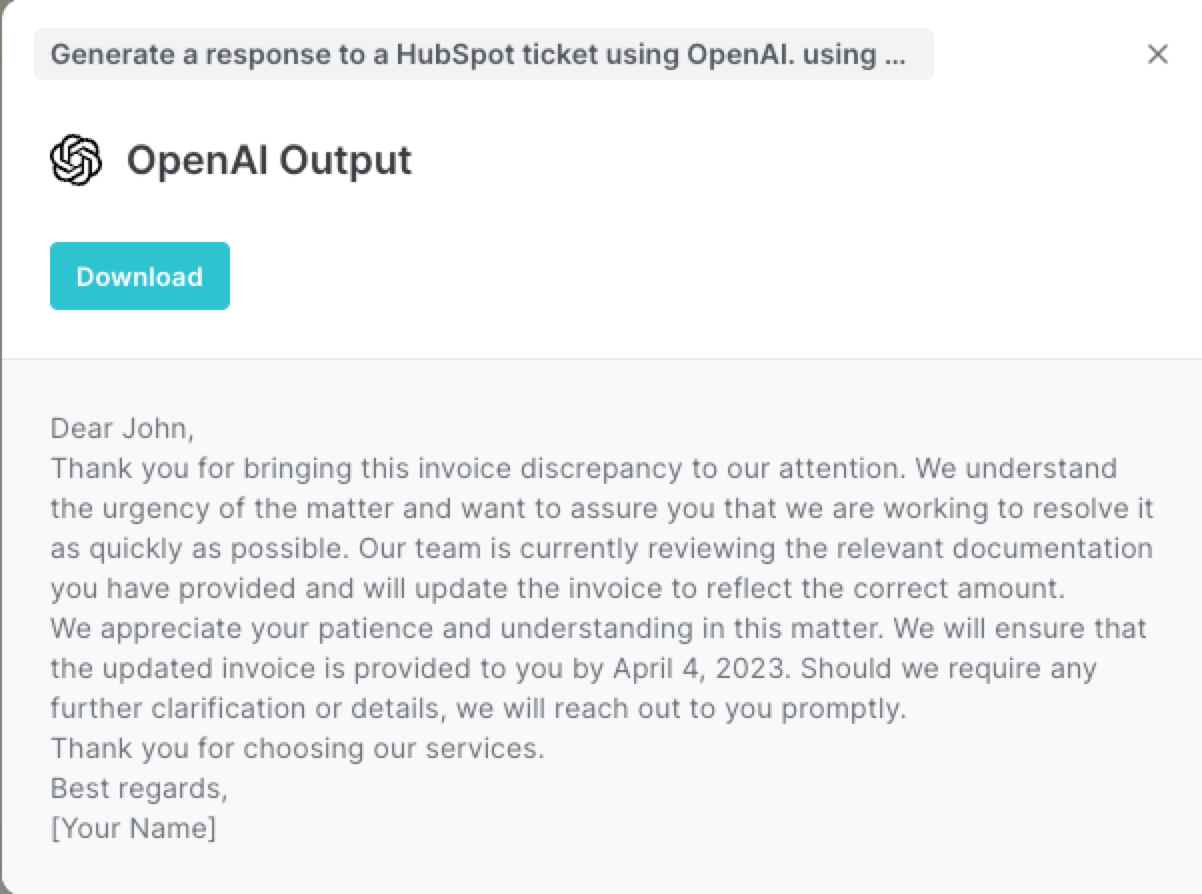
Task: Open the truncated task title pill
Action: (484, 54)
